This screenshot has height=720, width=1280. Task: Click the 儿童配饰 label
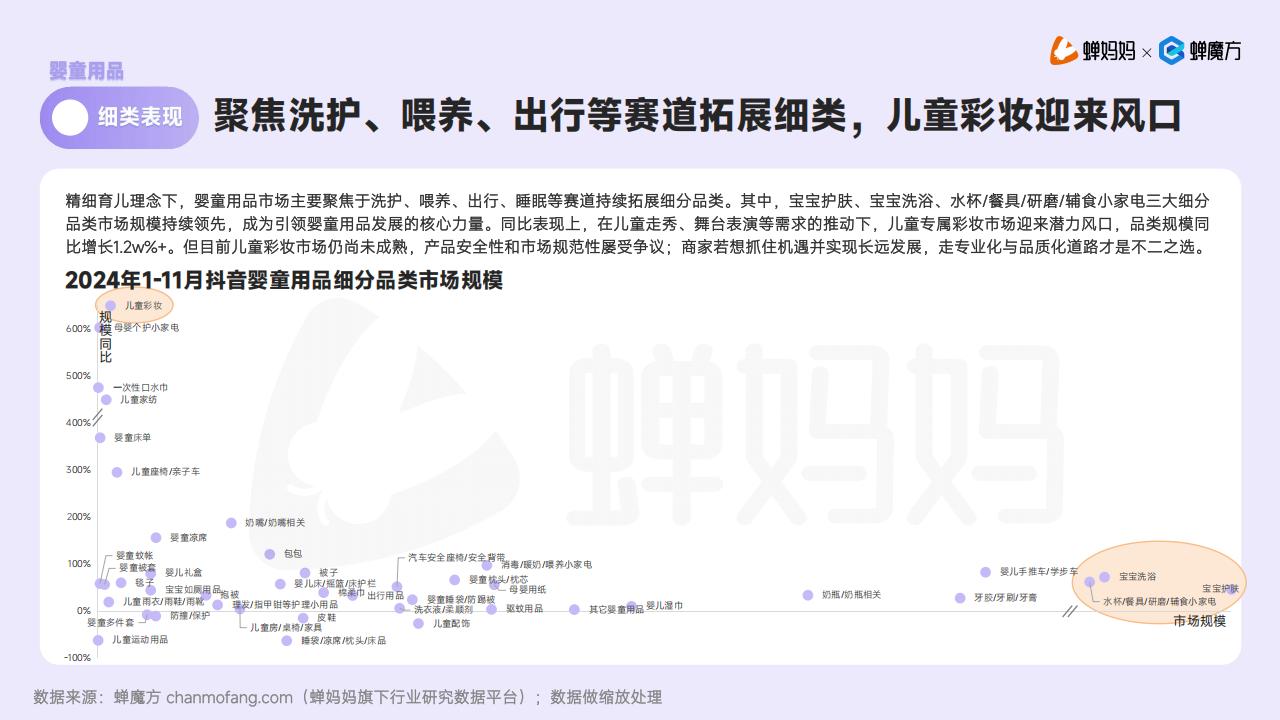pyautogui.click(x=451, y=623)
